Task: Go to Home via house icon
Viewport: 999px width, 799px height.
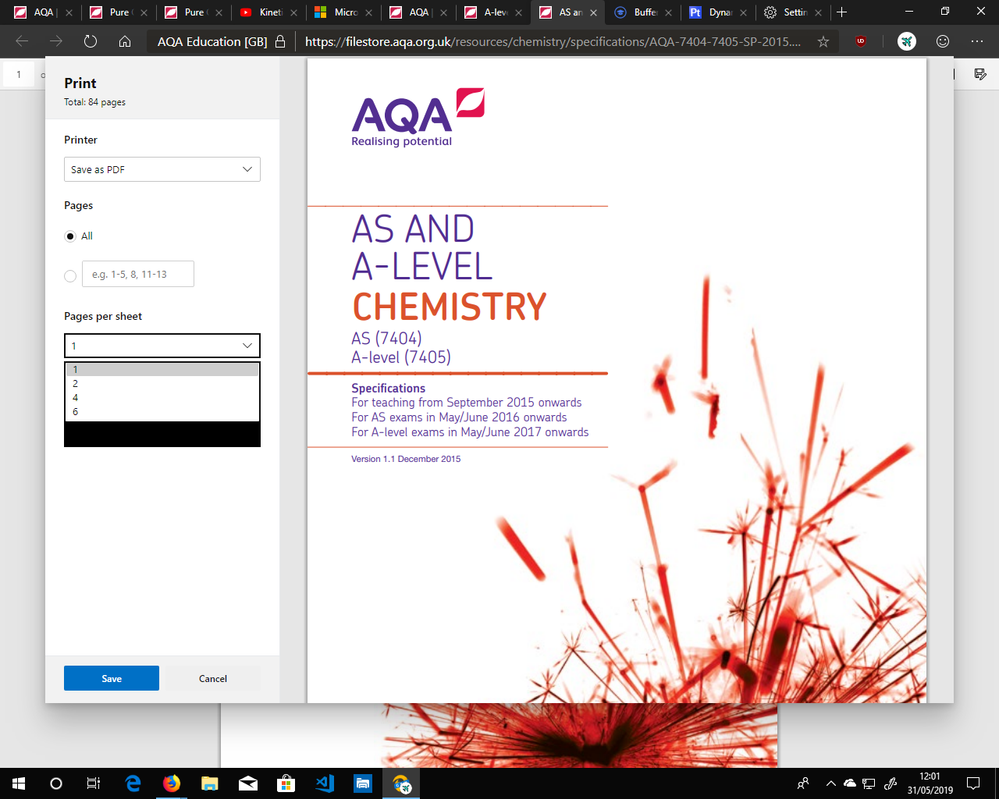Action: coord(125,41)
